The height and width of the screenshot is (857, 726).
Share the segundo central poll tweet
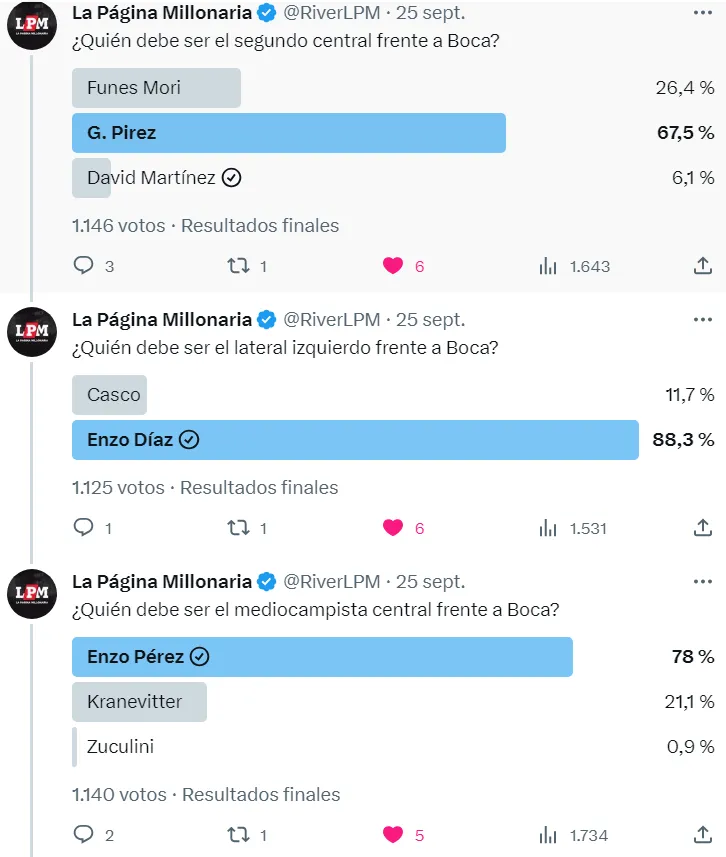pos(702,266)
